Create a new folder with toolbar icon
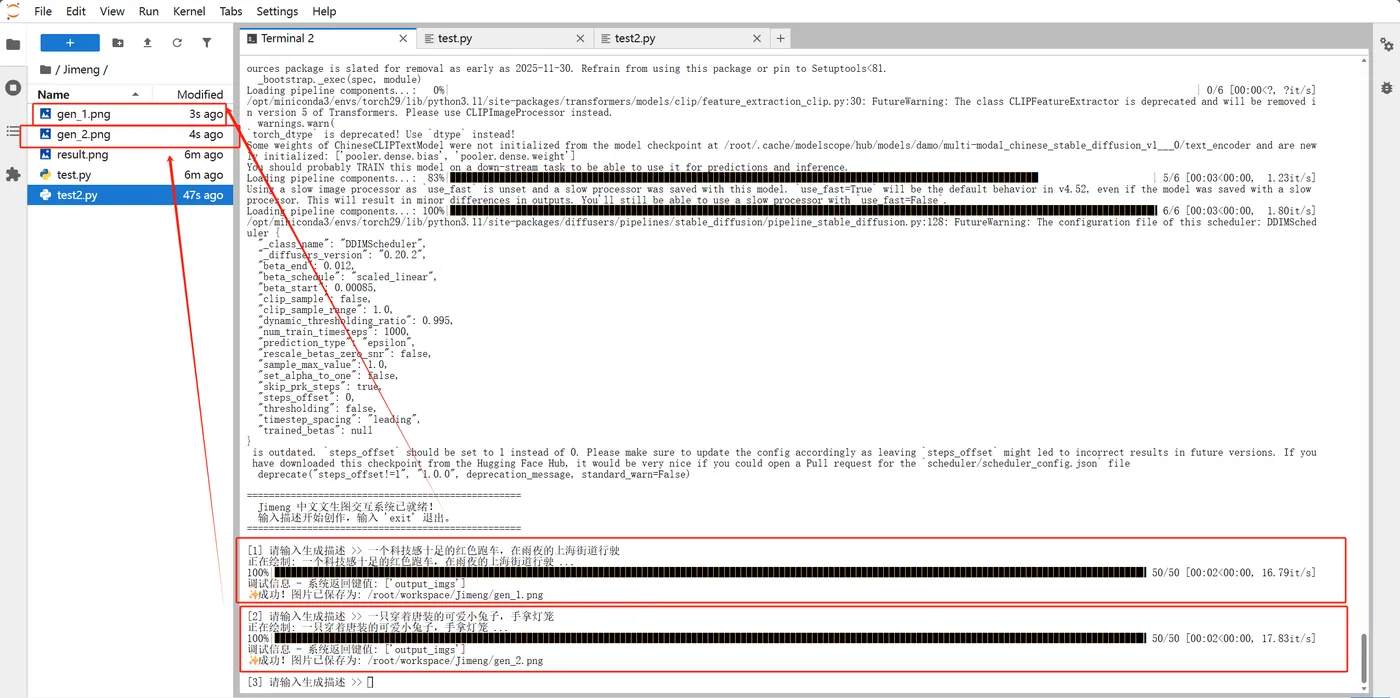This screenshot has width=1400, height=698. (118, 43)
